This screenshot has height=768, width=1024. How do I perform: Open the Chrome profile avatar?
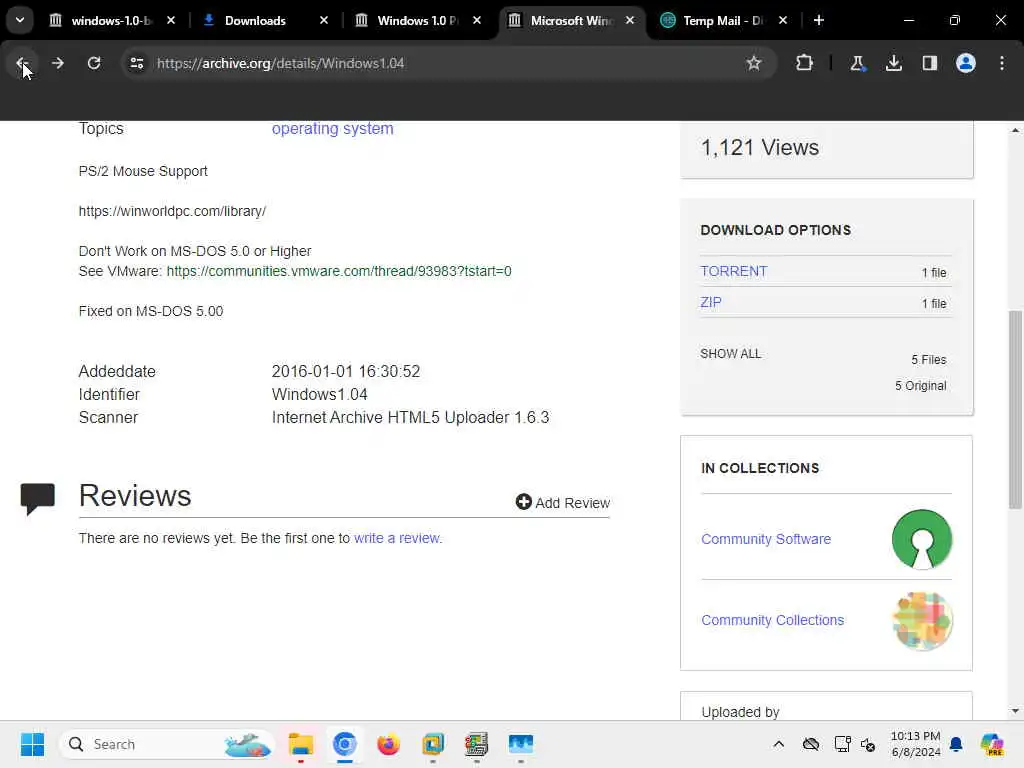click(966, 63)
